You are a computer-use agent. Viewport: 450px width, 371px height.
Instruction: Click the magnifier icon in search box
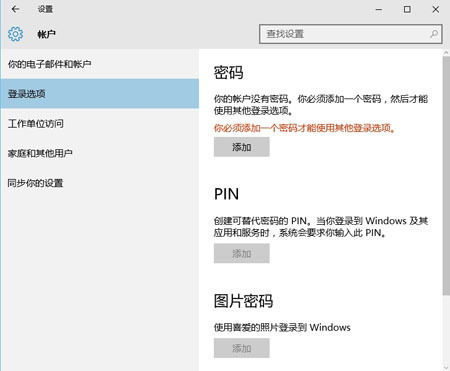pyautogui.click(x=434, y=34)
